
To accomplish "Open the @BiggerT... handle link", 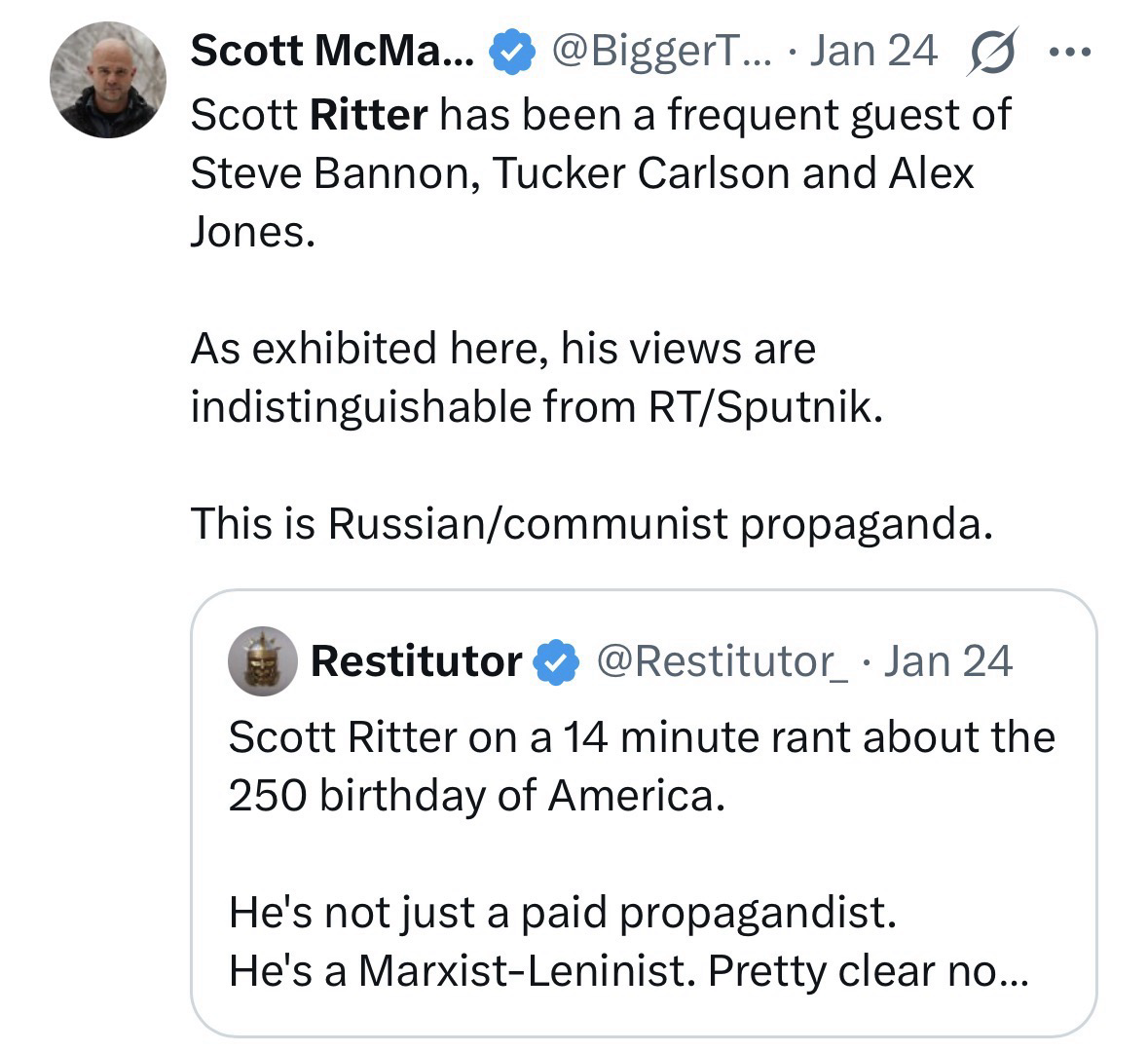I will coord(657,51).
